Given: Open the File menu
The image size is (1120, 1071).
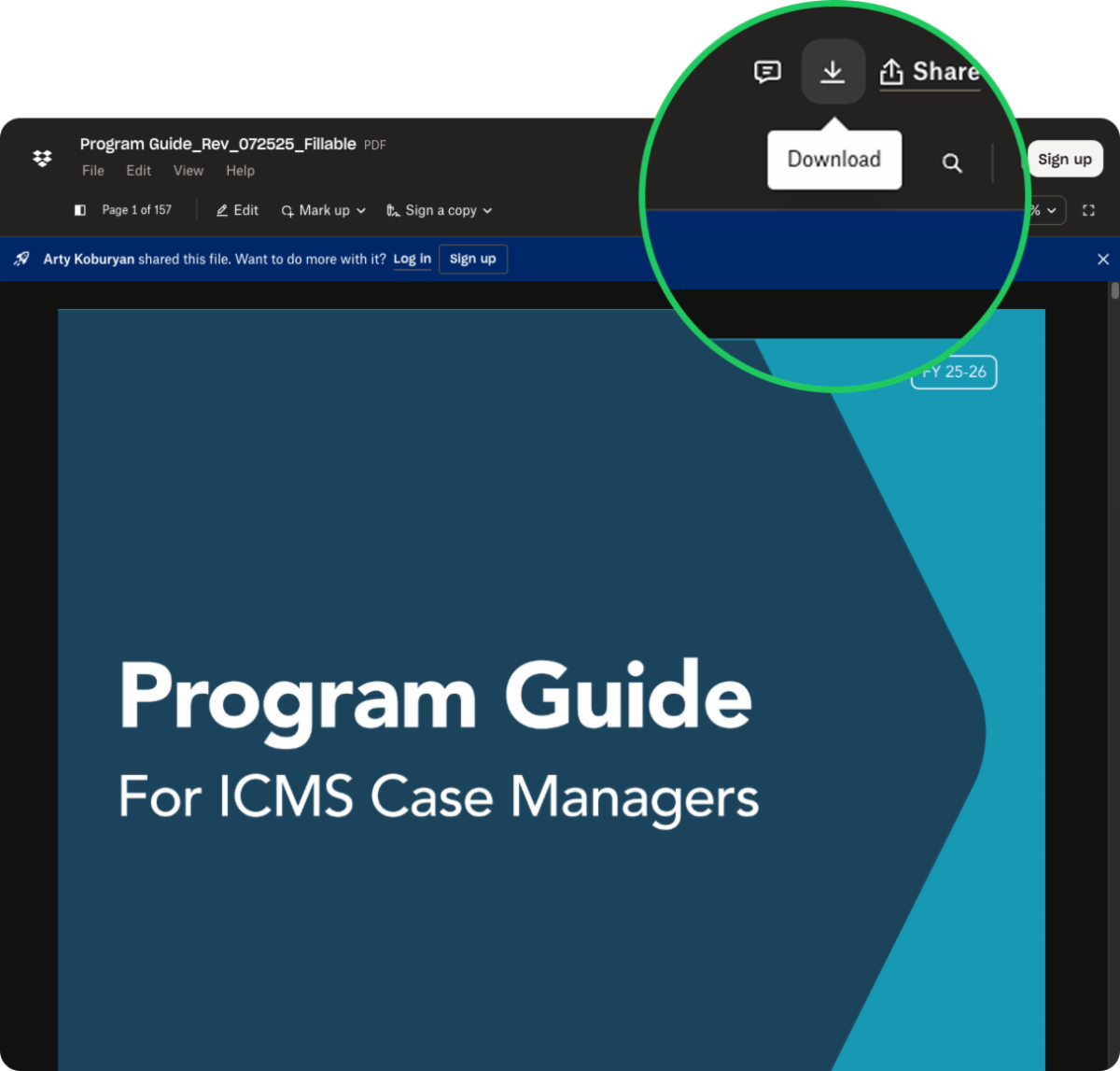Looking at the screenshot, I should [92, 170].
